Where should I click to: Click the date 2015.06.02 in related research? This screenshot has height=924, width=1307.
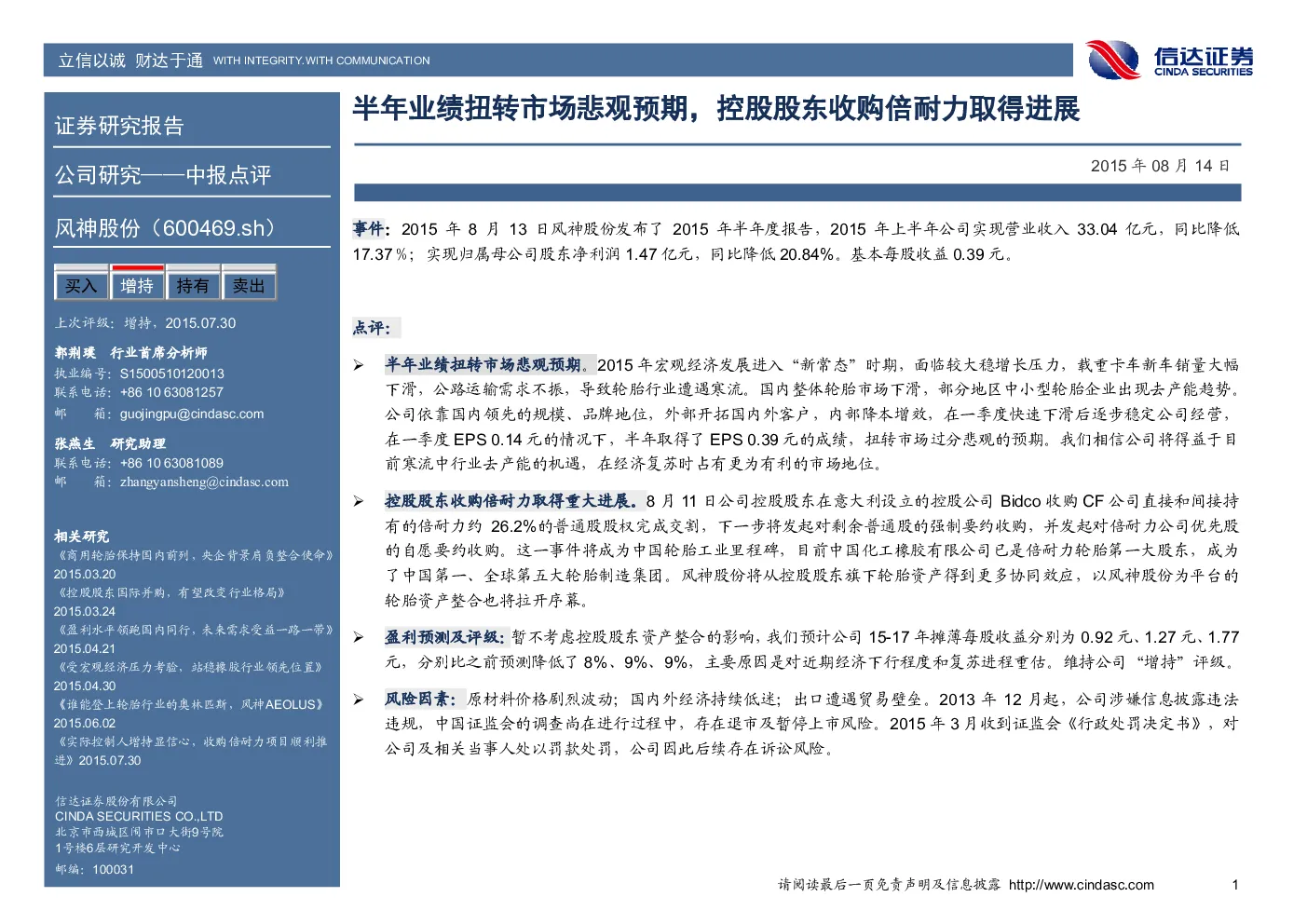(85, 723)
